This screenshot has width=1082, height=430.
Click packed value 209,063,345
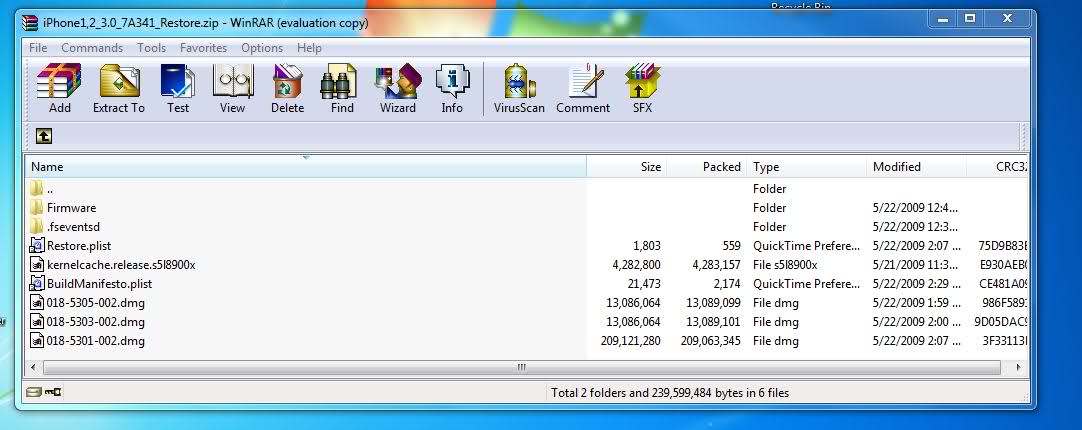pos(711,340)
